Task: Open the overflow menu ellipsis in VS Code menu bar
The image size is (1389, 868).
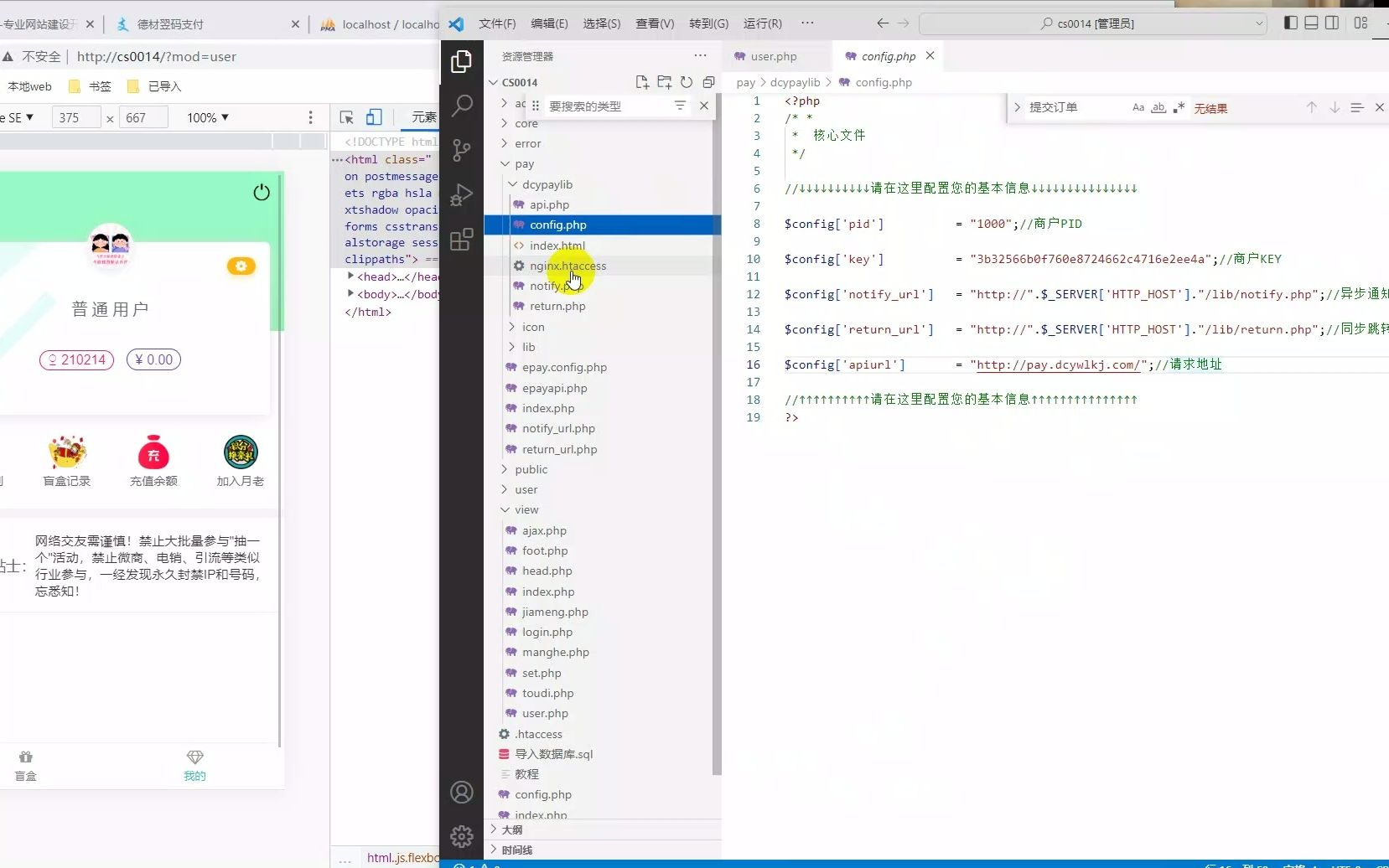Action: pos(807,23)
